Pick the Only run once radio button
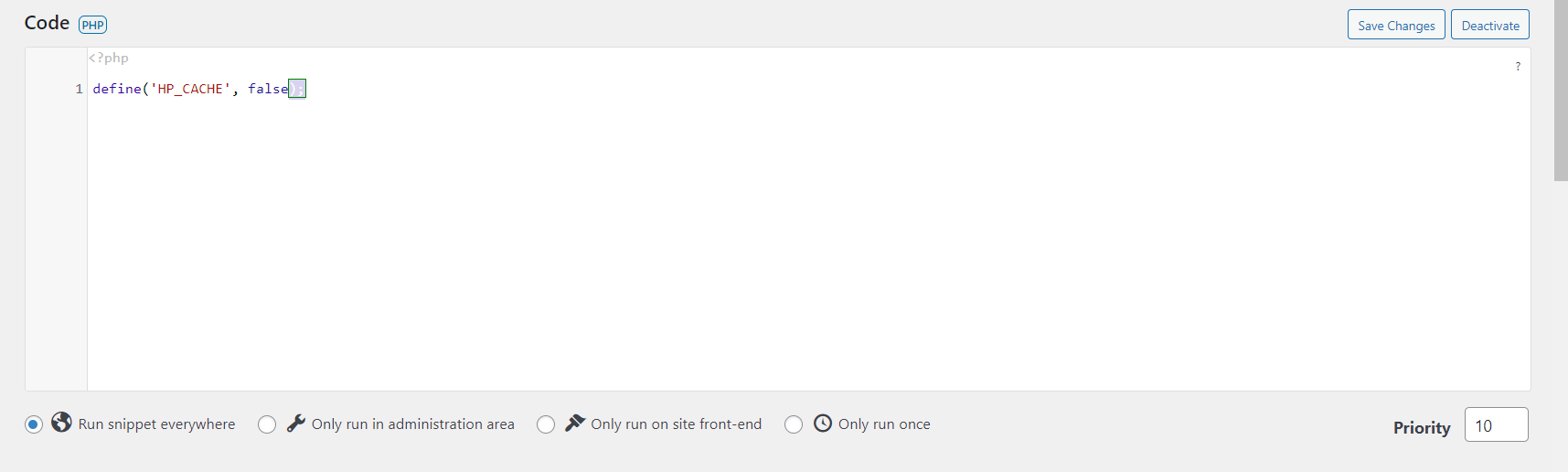1568x472 pixels. tap(794, 424)
